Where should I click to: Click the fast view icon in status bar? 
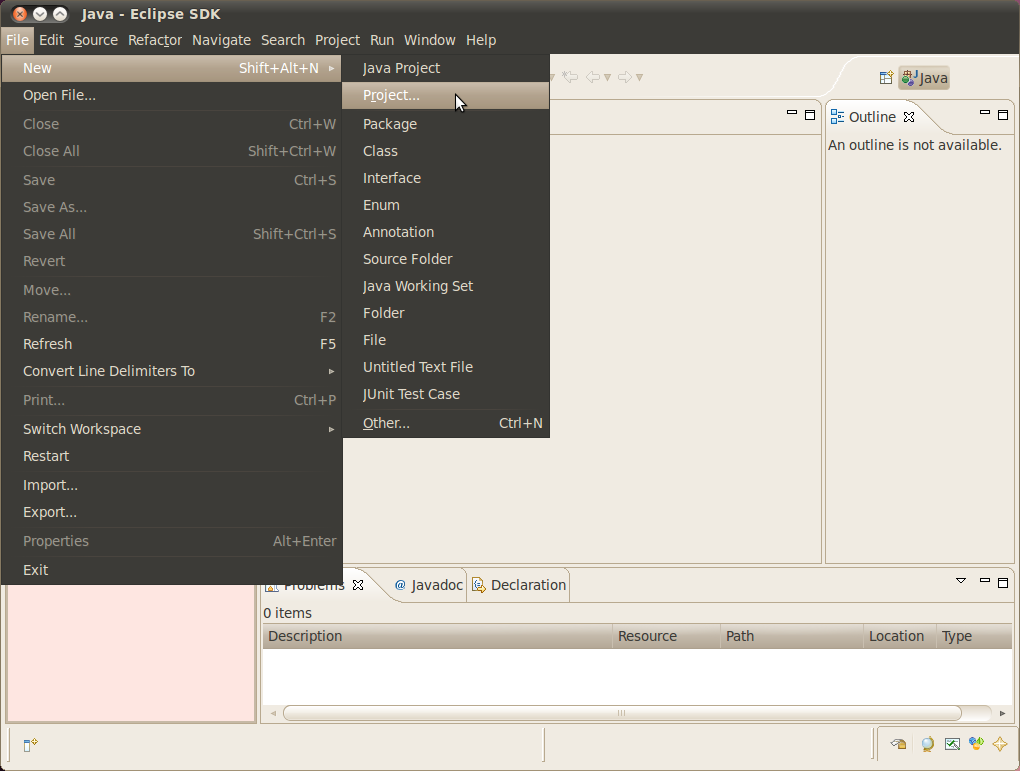pos(31,744)
